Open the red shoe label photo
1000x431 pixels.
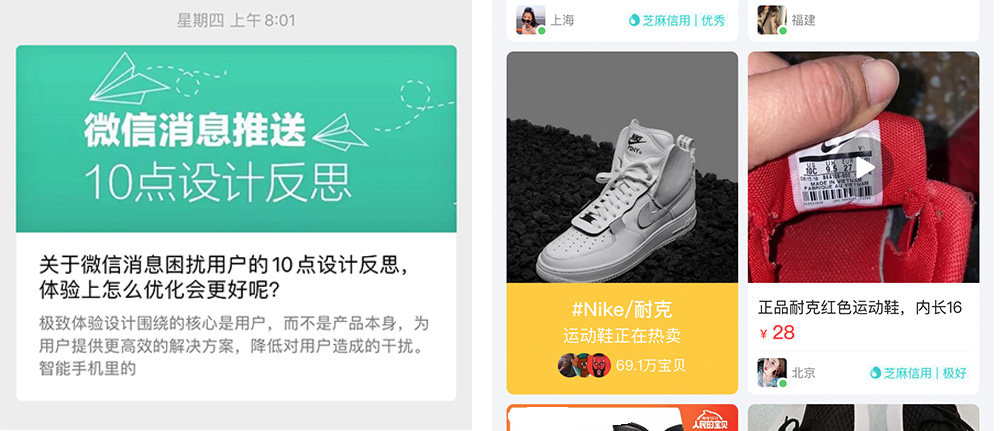click(864, 167)
